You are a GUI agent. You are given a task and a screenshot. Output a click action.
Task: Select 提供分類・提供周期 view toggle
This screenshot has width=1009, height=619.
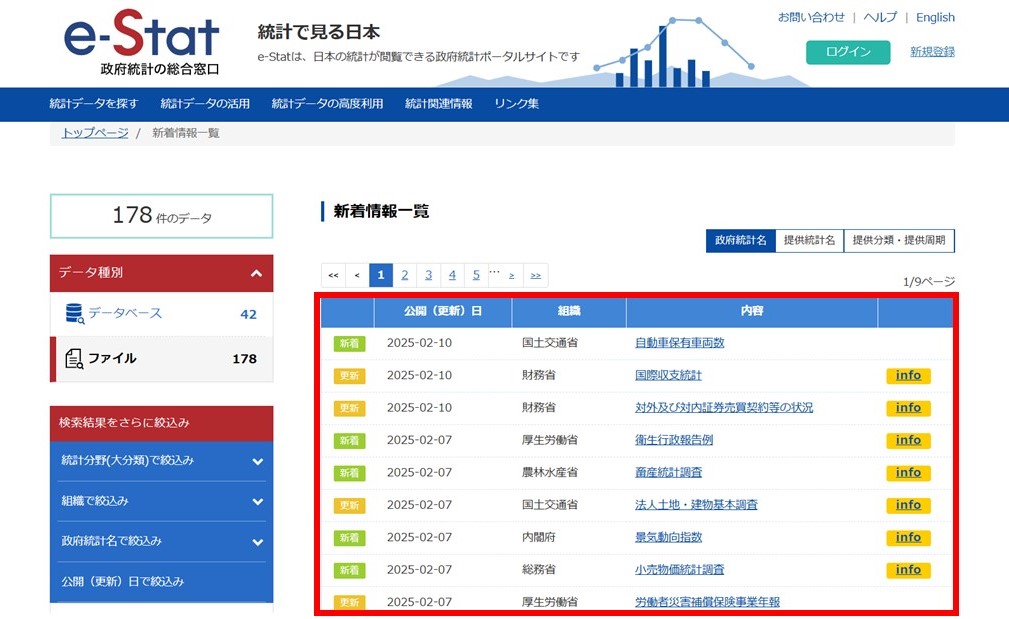(899, 241)
